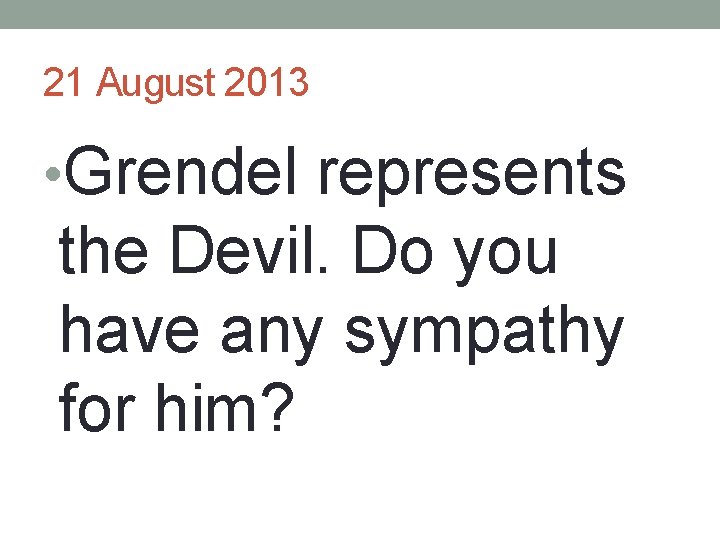Select the gray bullet point marker

click(x=53, y=174)
